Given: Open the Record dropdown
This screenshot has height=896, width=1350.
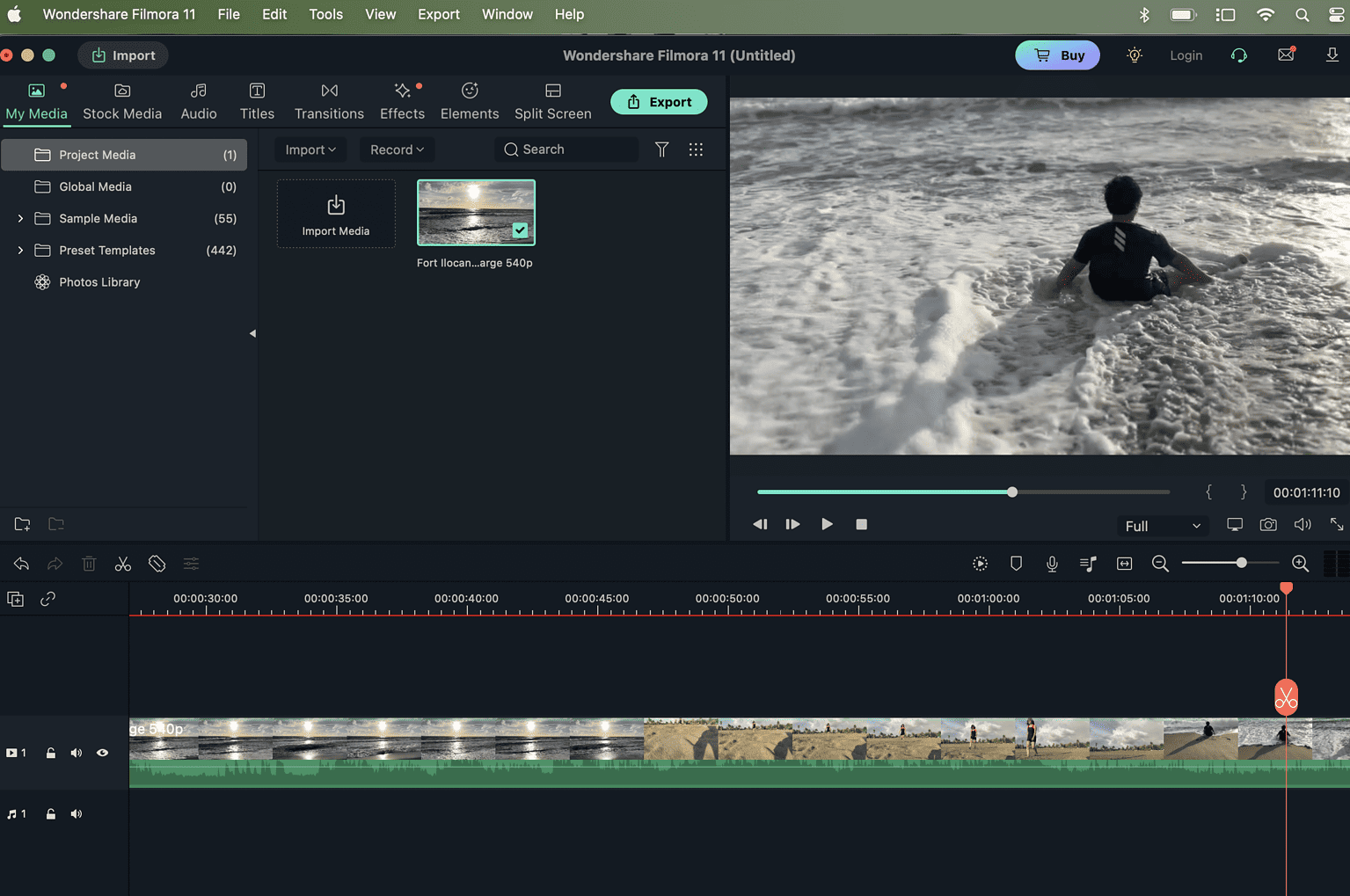Looking at the screenshot, I should (x=397, y=149).
